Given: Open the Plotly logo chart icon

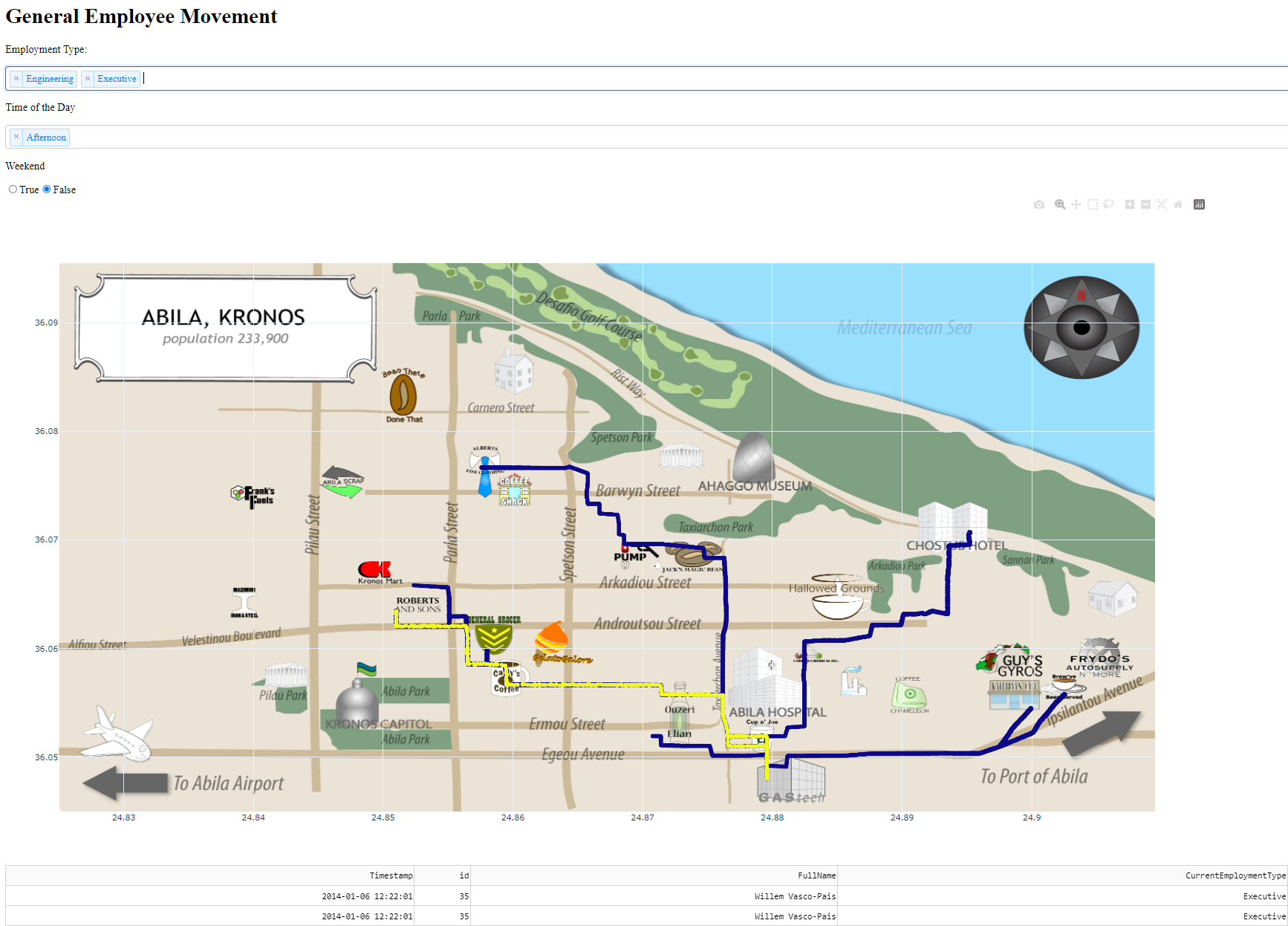Looking at the screenshot, I should tap(1199, 204).
